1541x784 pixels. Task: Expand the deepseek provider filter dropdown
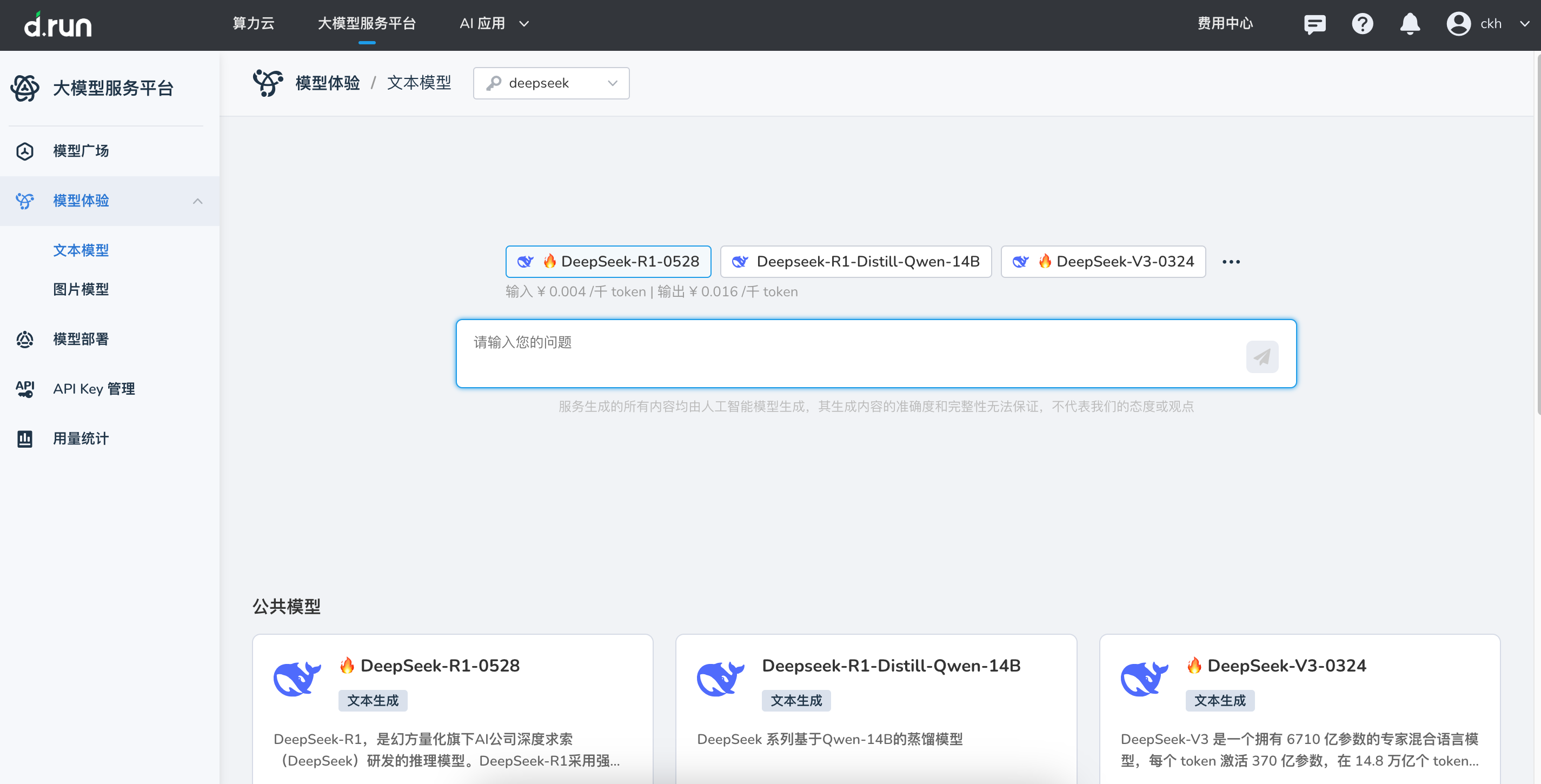coord(550,83)
